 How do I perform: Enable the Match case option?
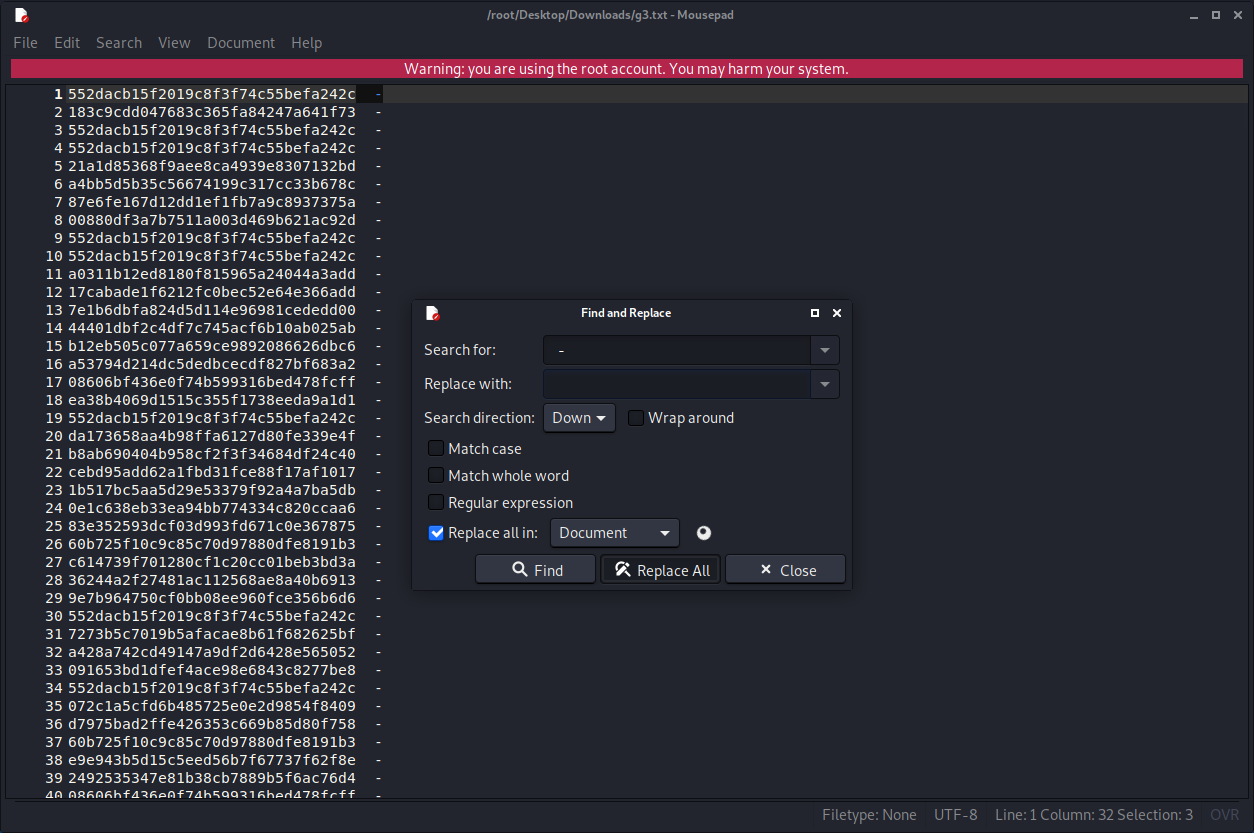click(x=436, y=449)
